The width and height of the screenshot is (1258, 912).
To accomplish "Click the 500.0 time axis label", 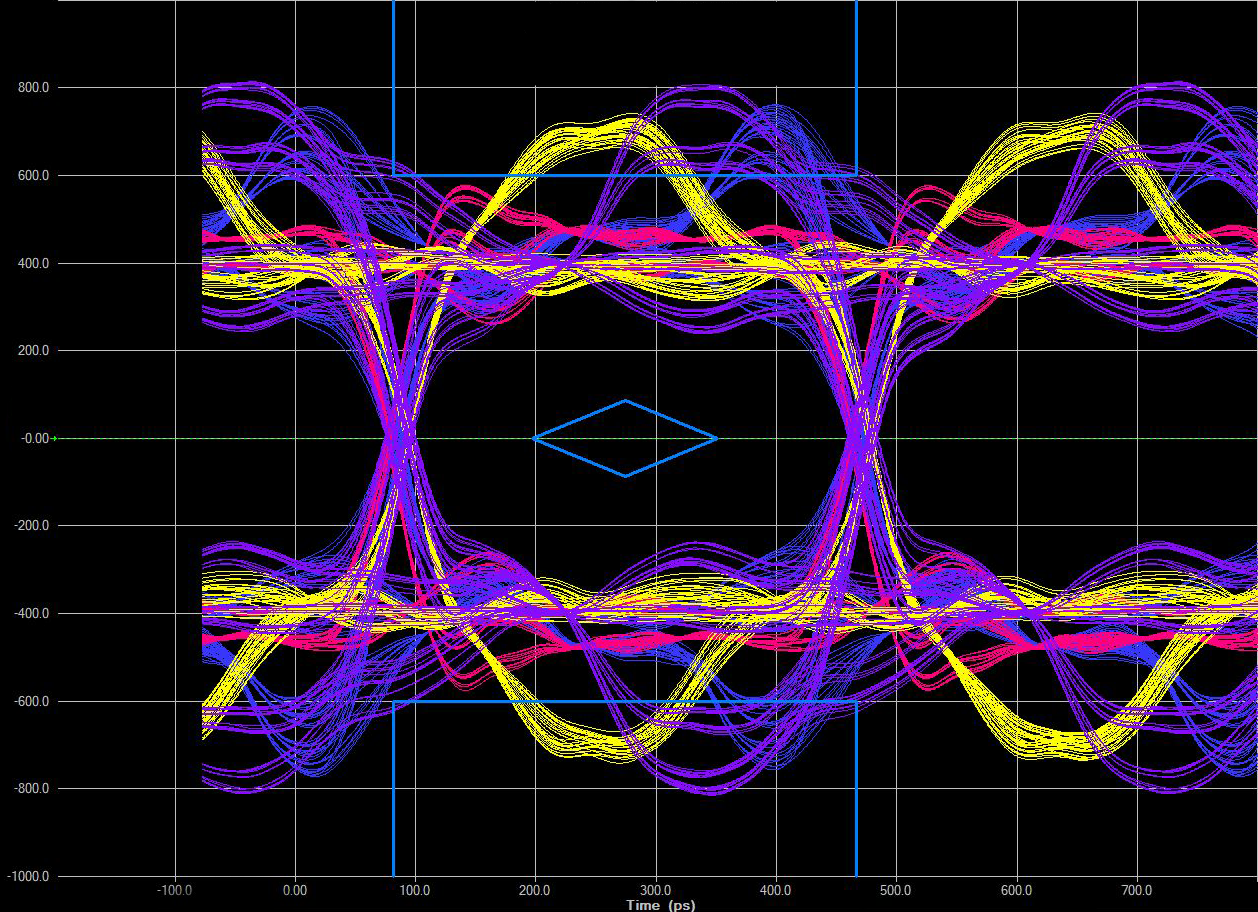I will [896, 889].
